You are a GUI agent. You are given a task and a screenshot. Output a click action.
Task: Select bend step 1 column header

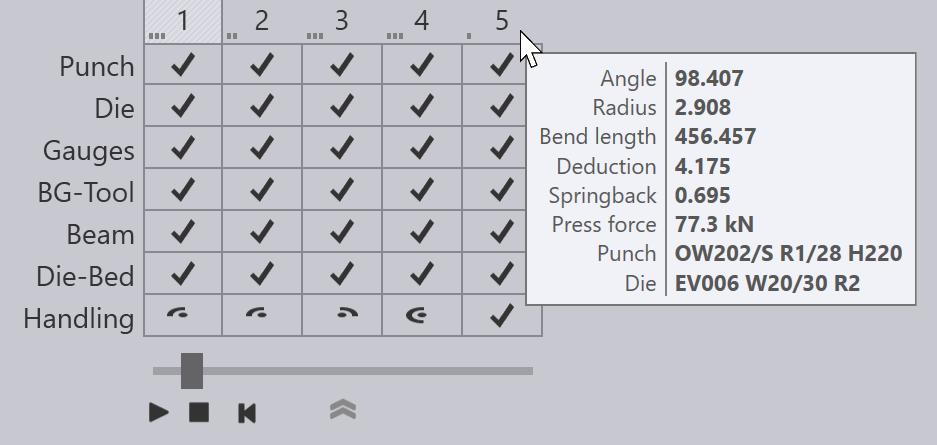tap(183, 22)
